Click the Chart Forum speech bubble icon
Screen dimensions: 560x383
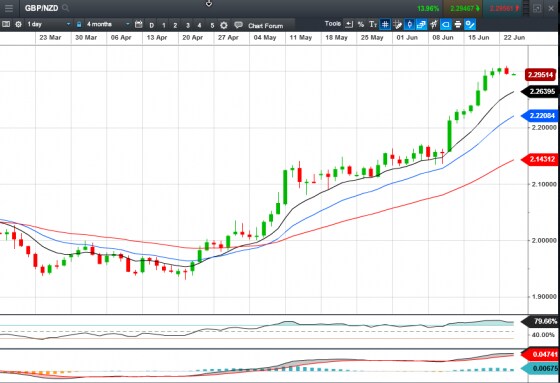pos(238,25)
